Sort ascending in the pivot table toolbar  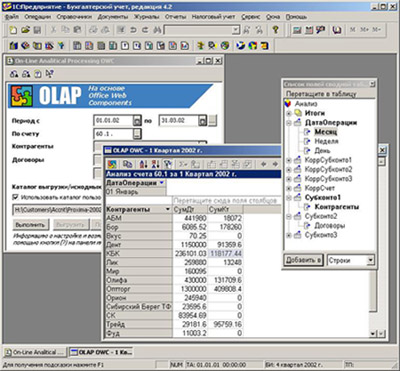[144, 164]
